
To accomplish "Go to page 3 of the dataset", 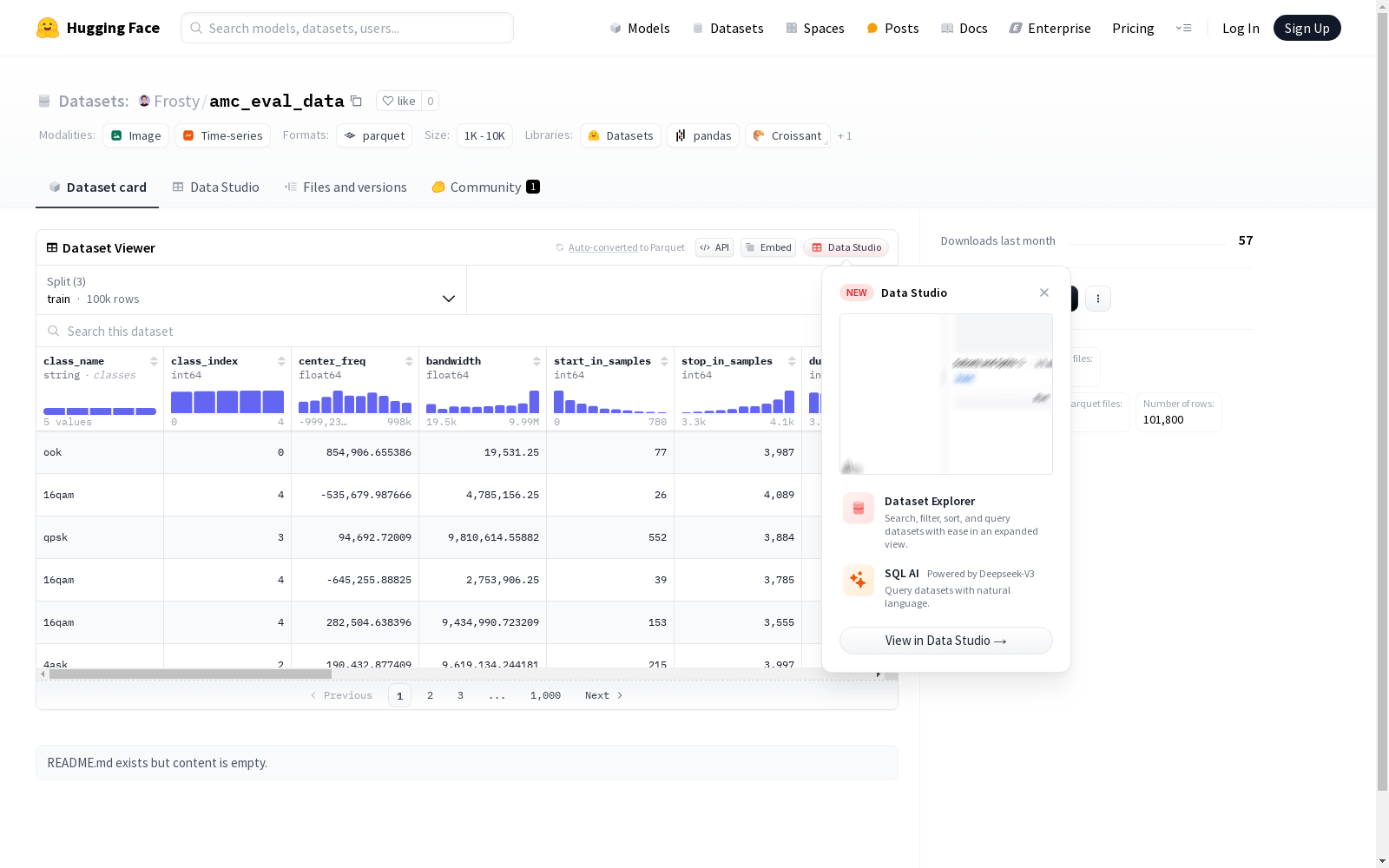I will pos(460,695).
